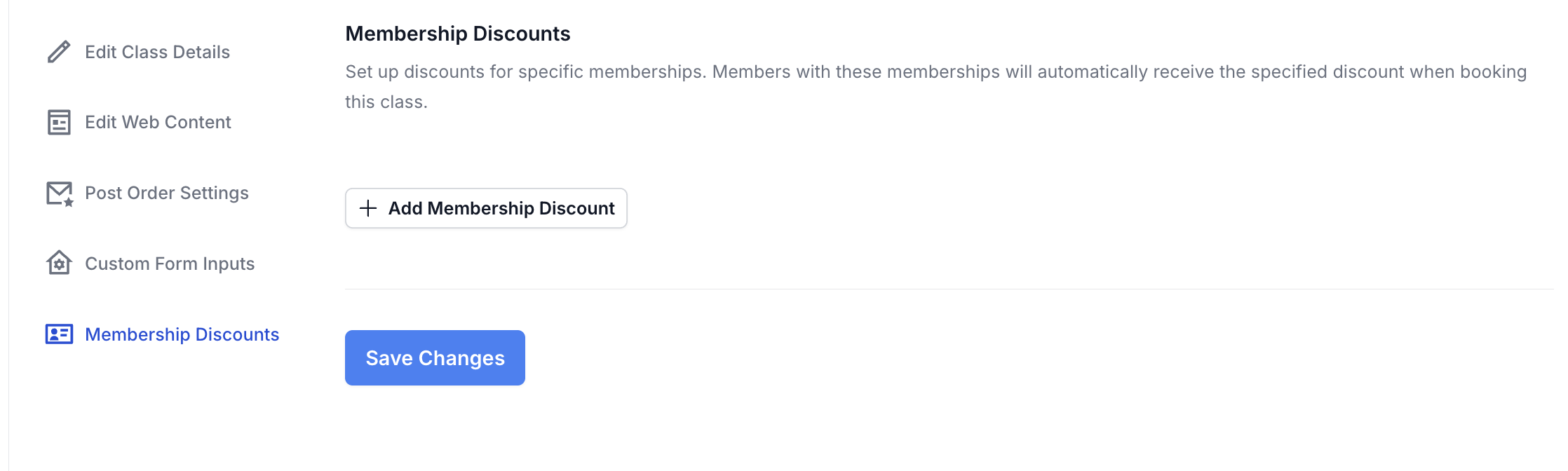Select Membership Discounts sidebar label
1568x471 pixels.
[182, 334]
